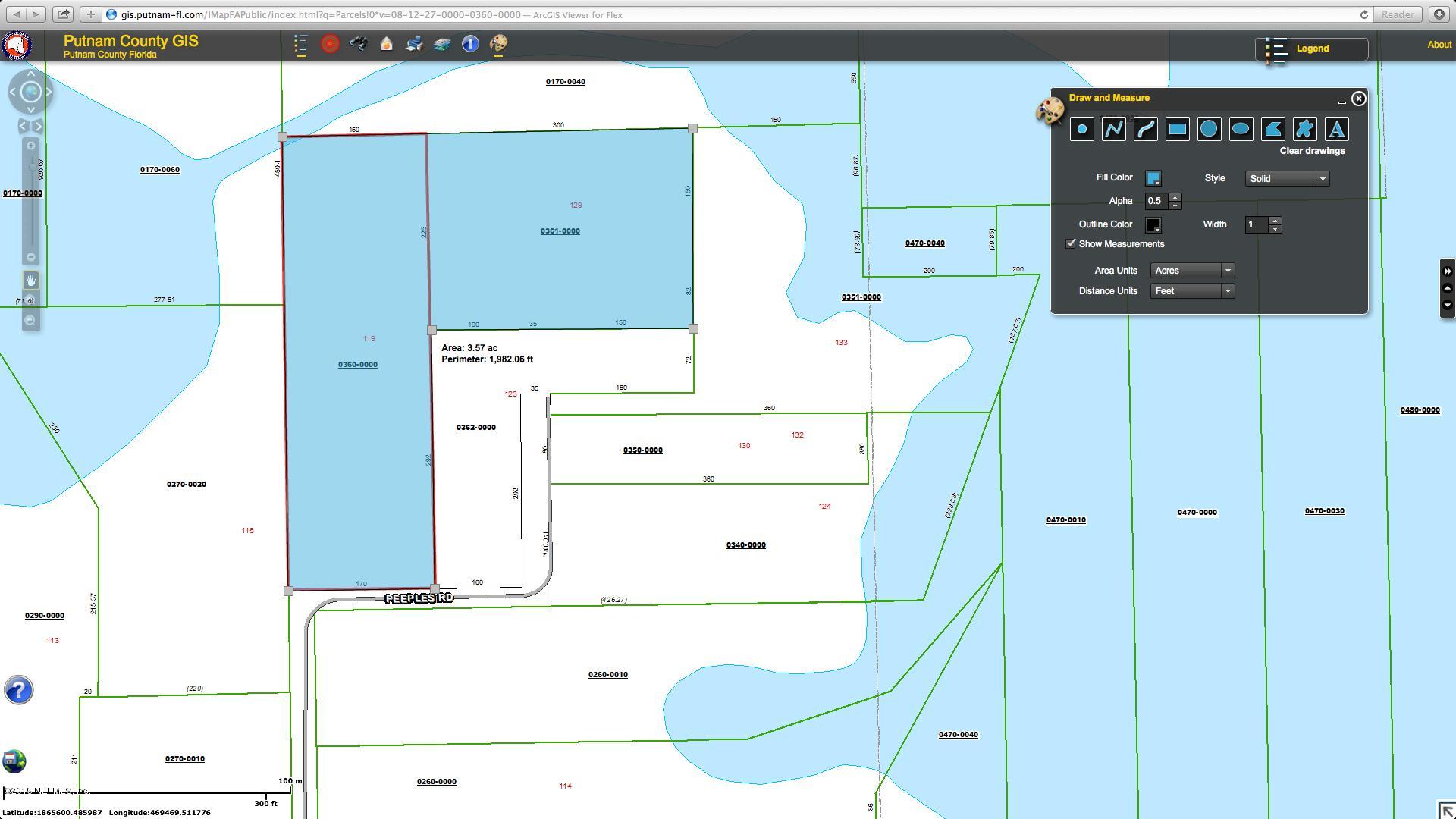This screenshot has height=819, width=1456.
Task: Go to next map extent
Action: pos(39,126)
